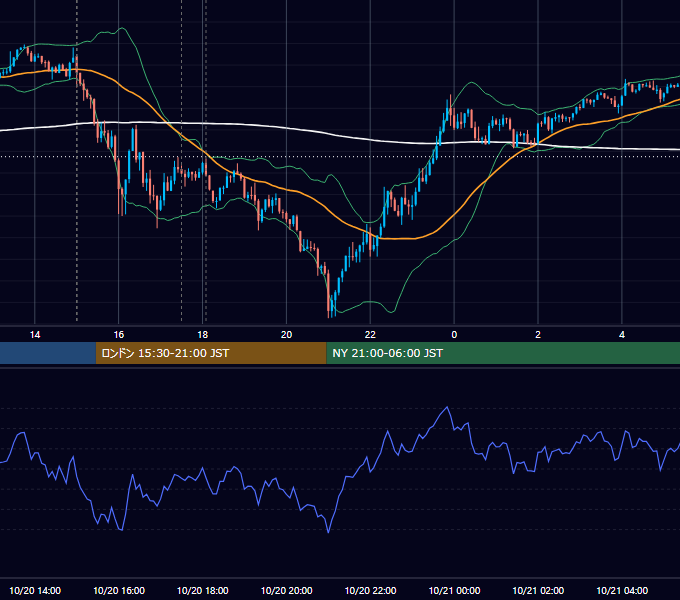Image resolution: width=680 pixels, height=600 pixels.
Task: Click the 0 hour axis label
Action: point(454,334)
